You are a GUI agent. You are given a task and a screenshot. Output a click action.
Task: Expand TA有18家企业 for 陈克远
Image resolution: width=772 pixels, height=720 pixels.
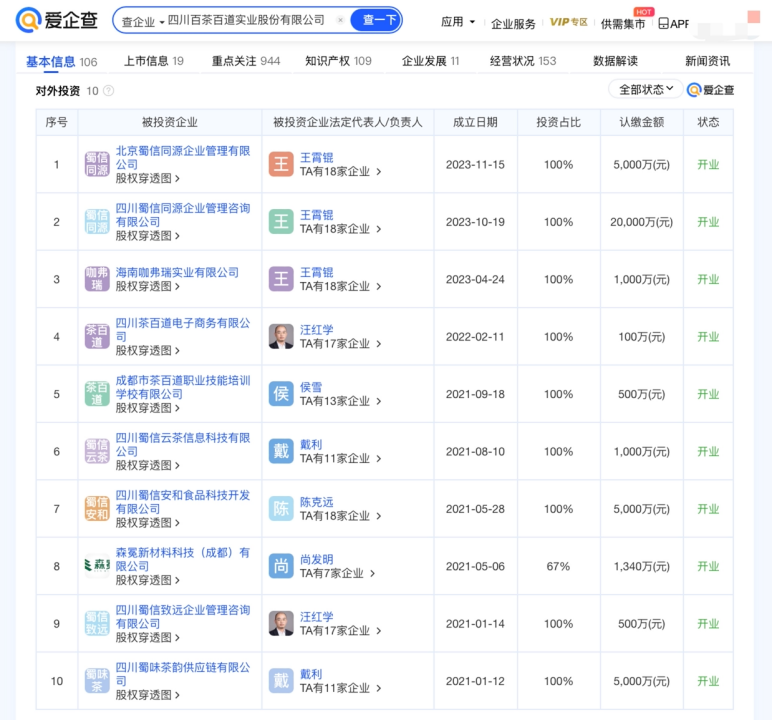click(341, 516)
